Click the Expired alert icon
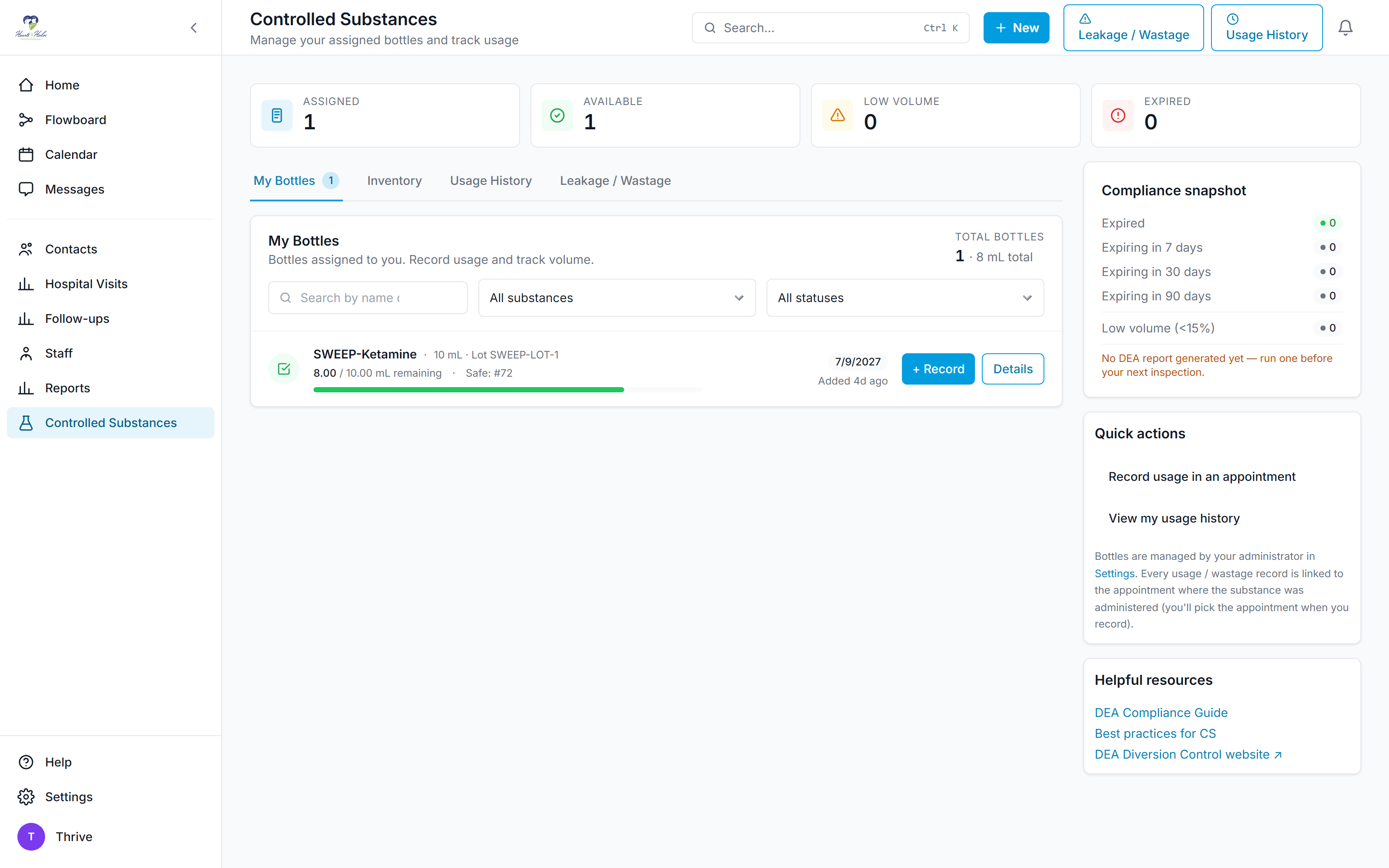This screenshot has height=868, width=1389. [1118, 115]
